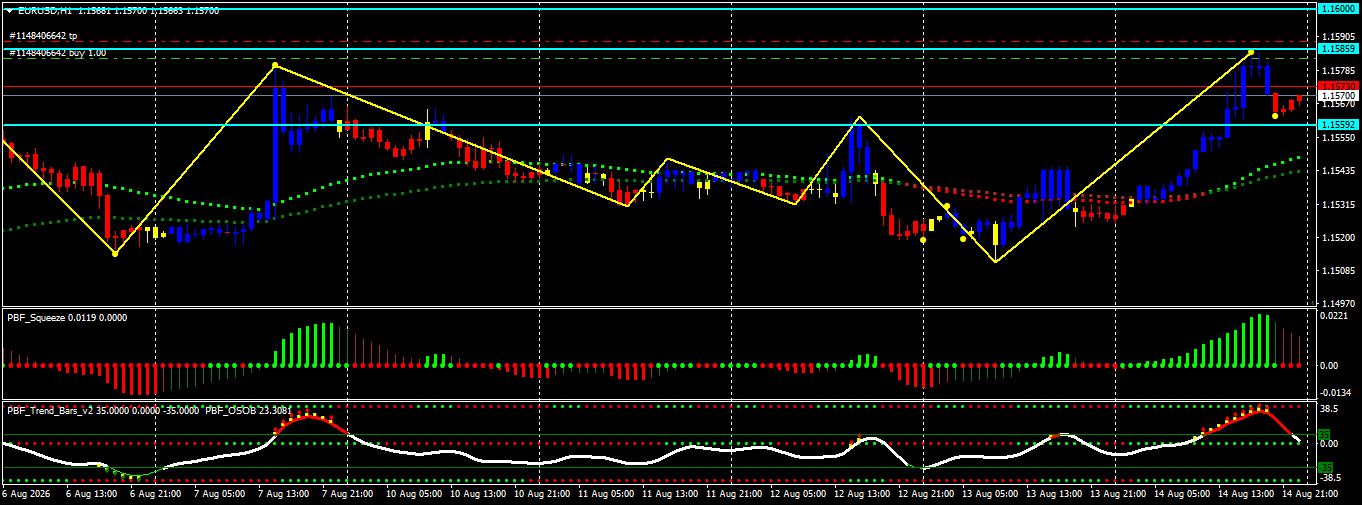The height and width of the screenshot is (505, 1362).
Task: Click the 6 Aug 21:00 time label
Action: click(156, 494)
